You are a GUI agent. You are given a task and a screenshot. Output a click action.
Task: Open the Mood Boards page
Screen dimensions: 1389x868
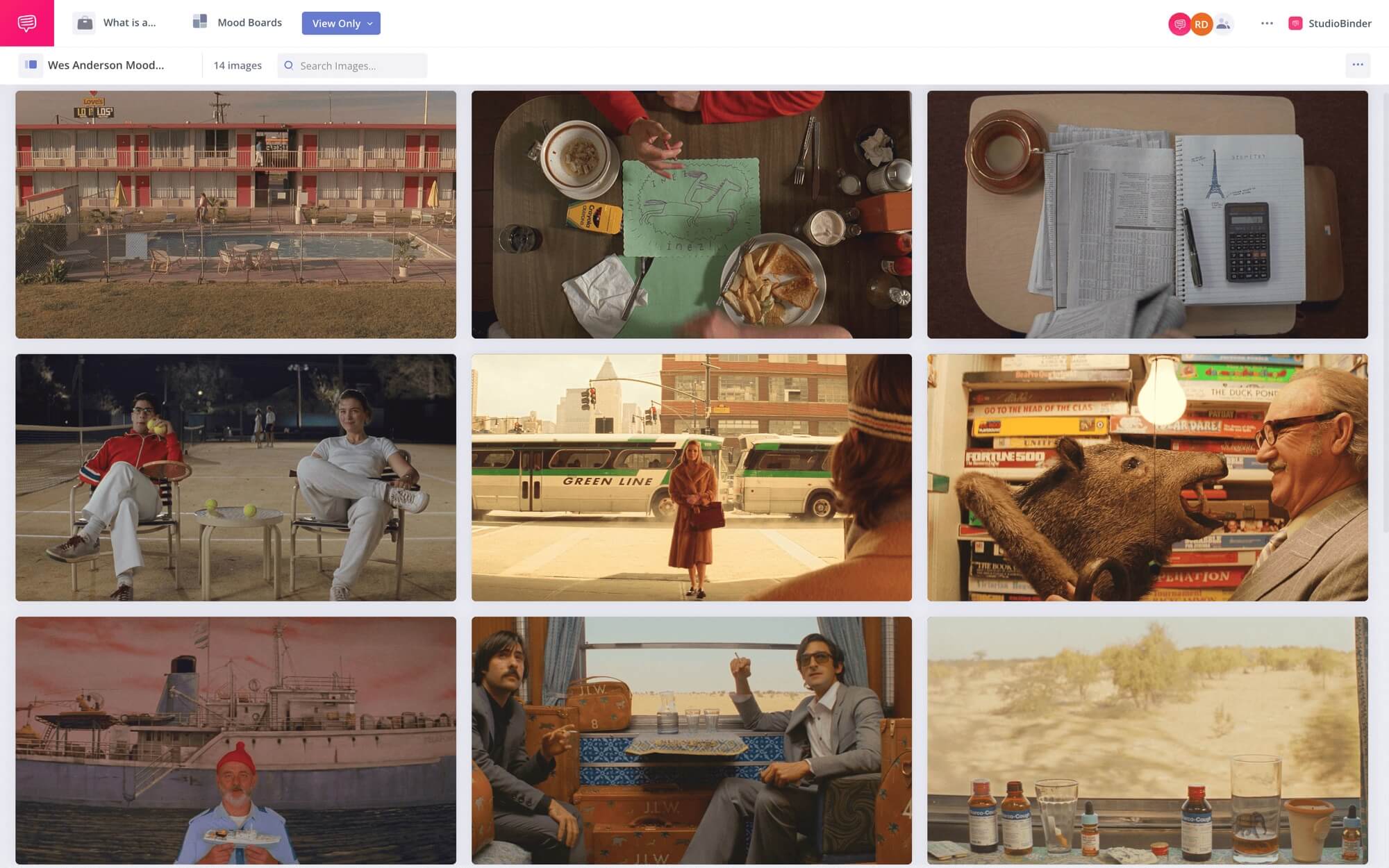point(249,23)
